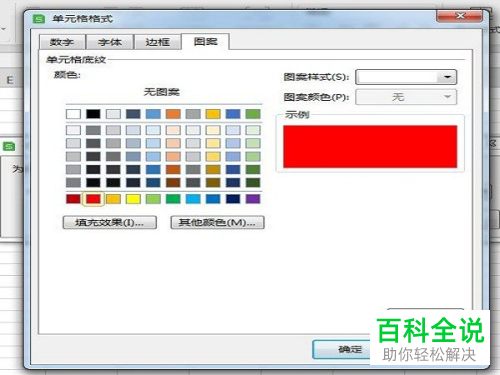500x375 pixels.
Task: Pick the orange-yellow swatch in standard colors row
Action: [113, 199]
